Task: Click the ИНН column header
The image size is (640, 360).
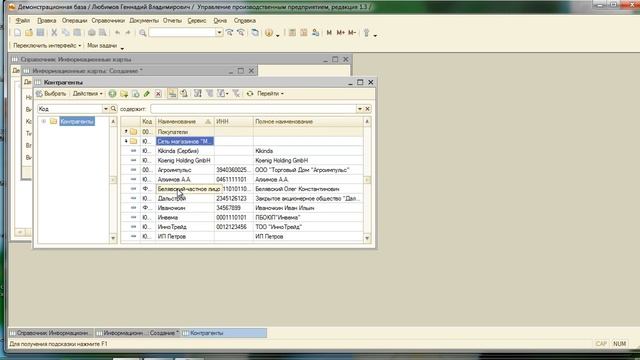Action: tap(233, 122)
